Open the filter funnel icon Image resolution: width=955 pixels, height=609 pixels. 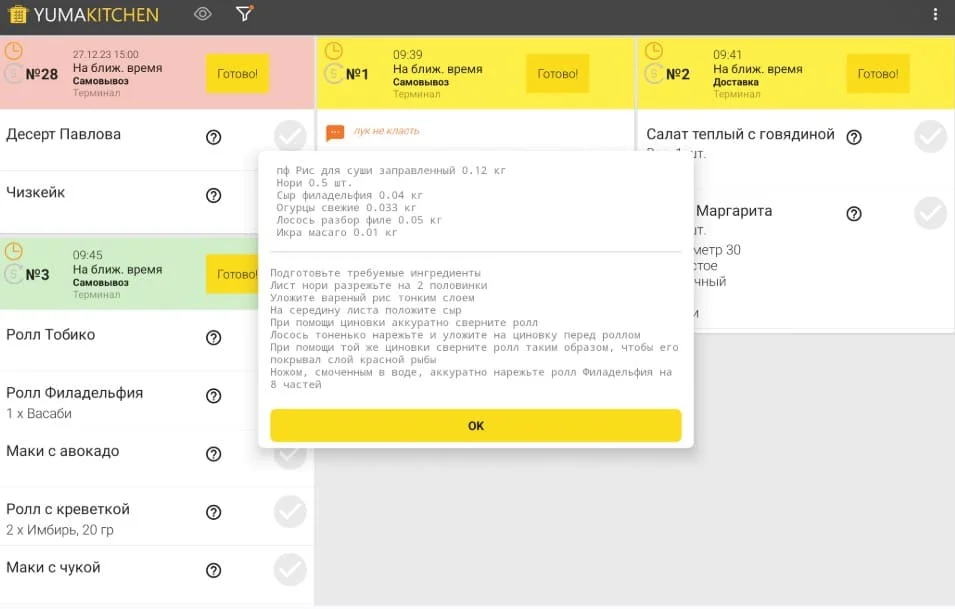tap(244, 13)
